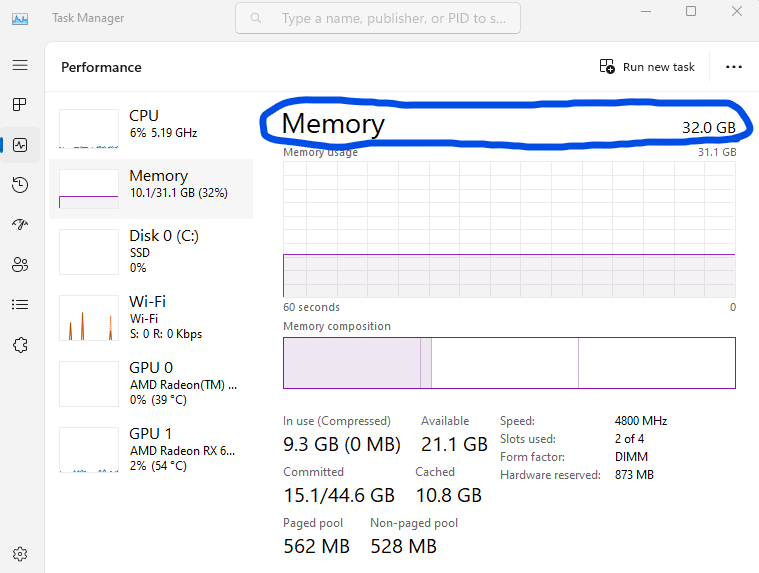The height and width of the screenshot is (573, 759).
Task: Click the search box for processes
Action: [x=378, y=18]
